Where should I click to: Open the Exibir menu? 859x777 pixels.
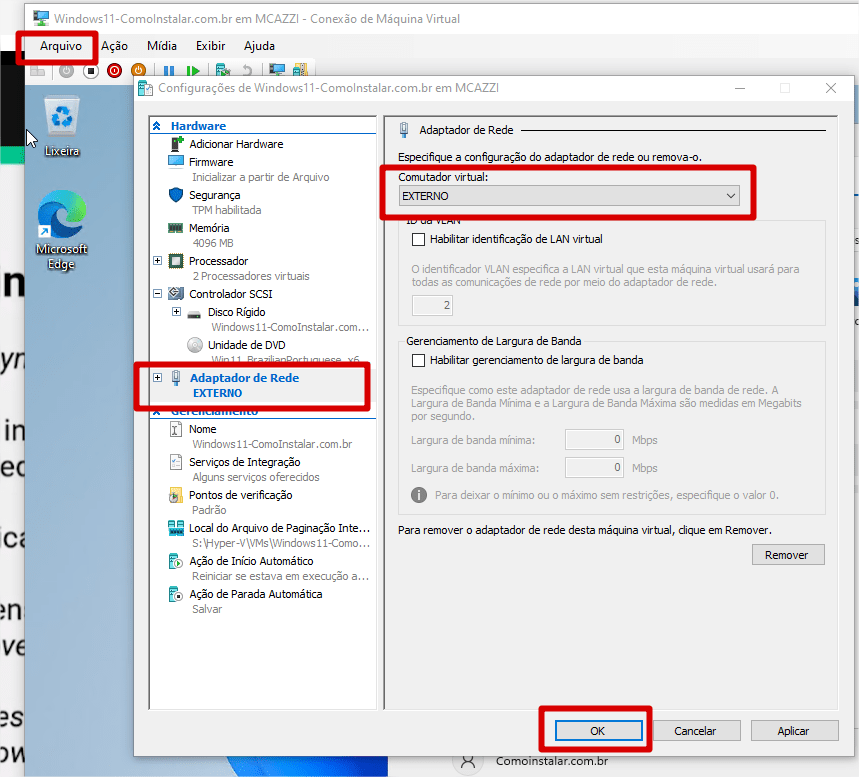coord(211,46)
